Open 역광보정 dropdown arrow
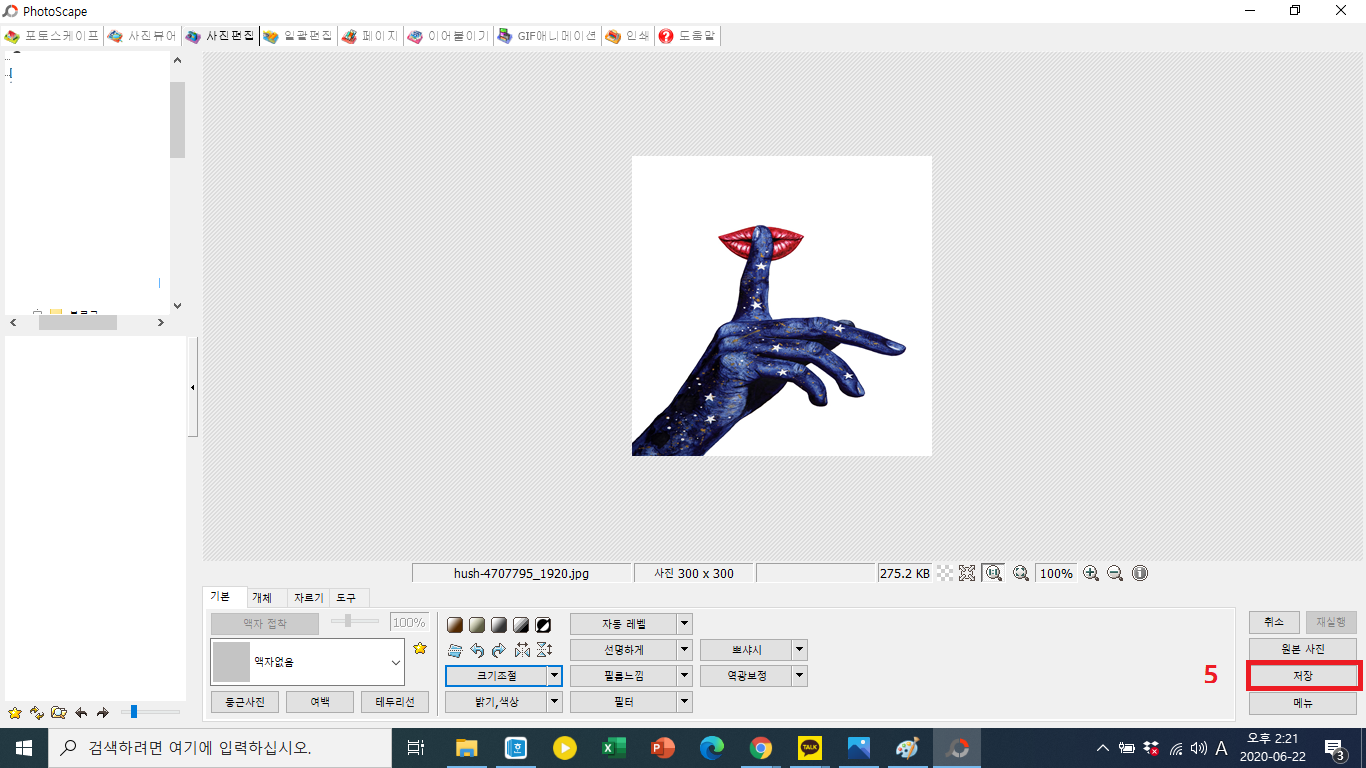The image size is (1366, 768). click(x=799, y=676)
